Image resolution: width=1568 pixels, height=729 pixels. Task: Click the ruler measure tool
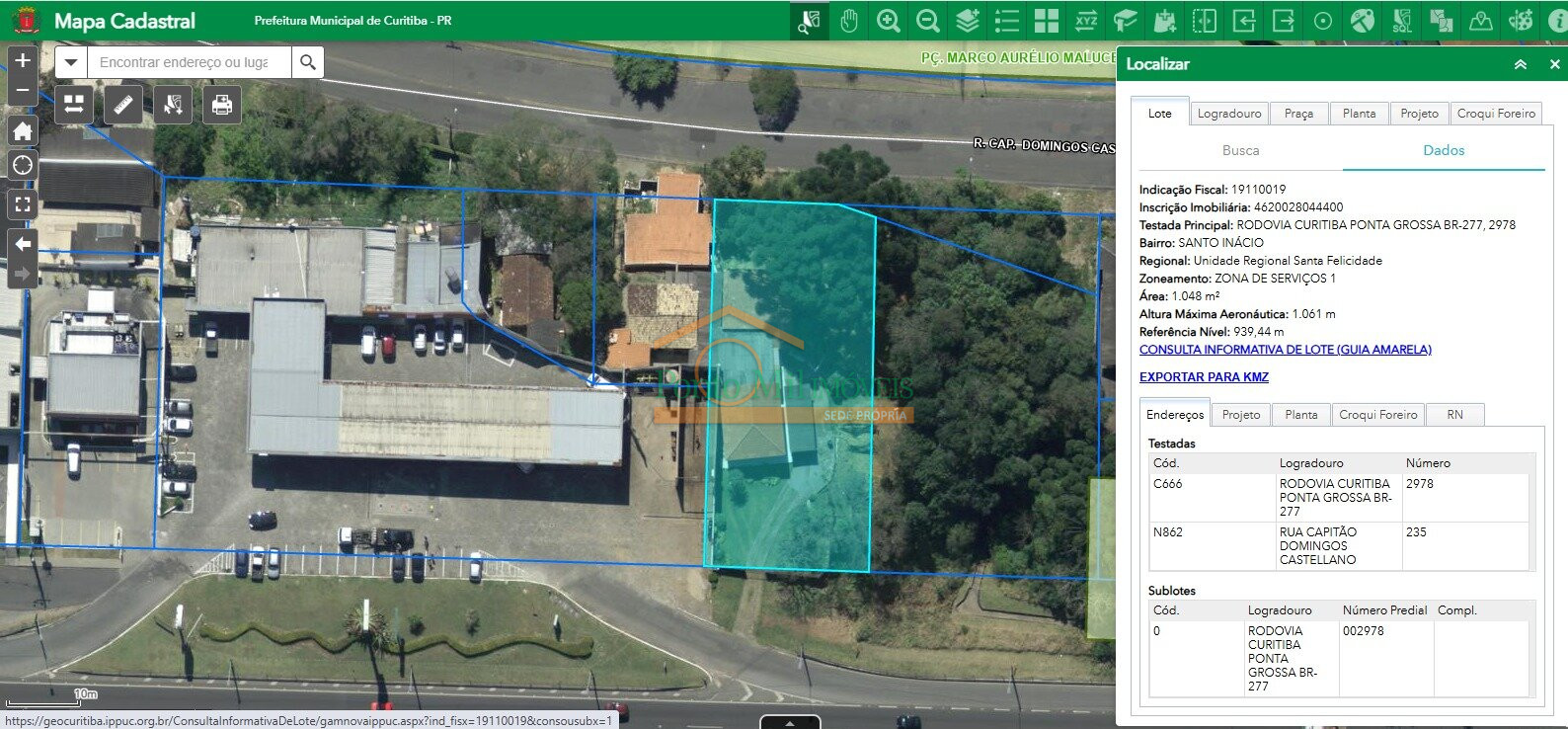(123, 104)
